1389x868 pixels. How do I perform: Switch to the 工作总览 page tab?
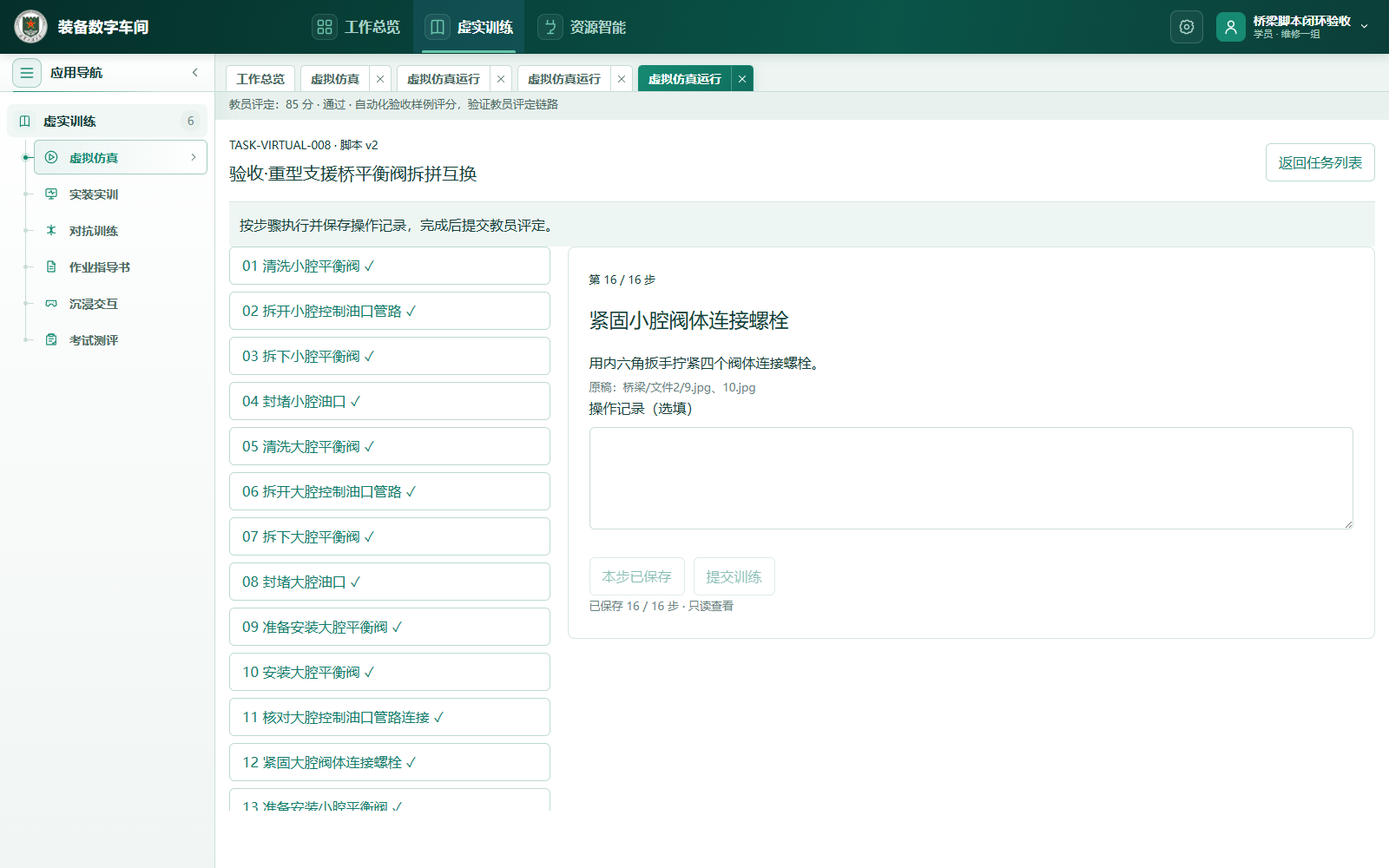tap(260, 79)
